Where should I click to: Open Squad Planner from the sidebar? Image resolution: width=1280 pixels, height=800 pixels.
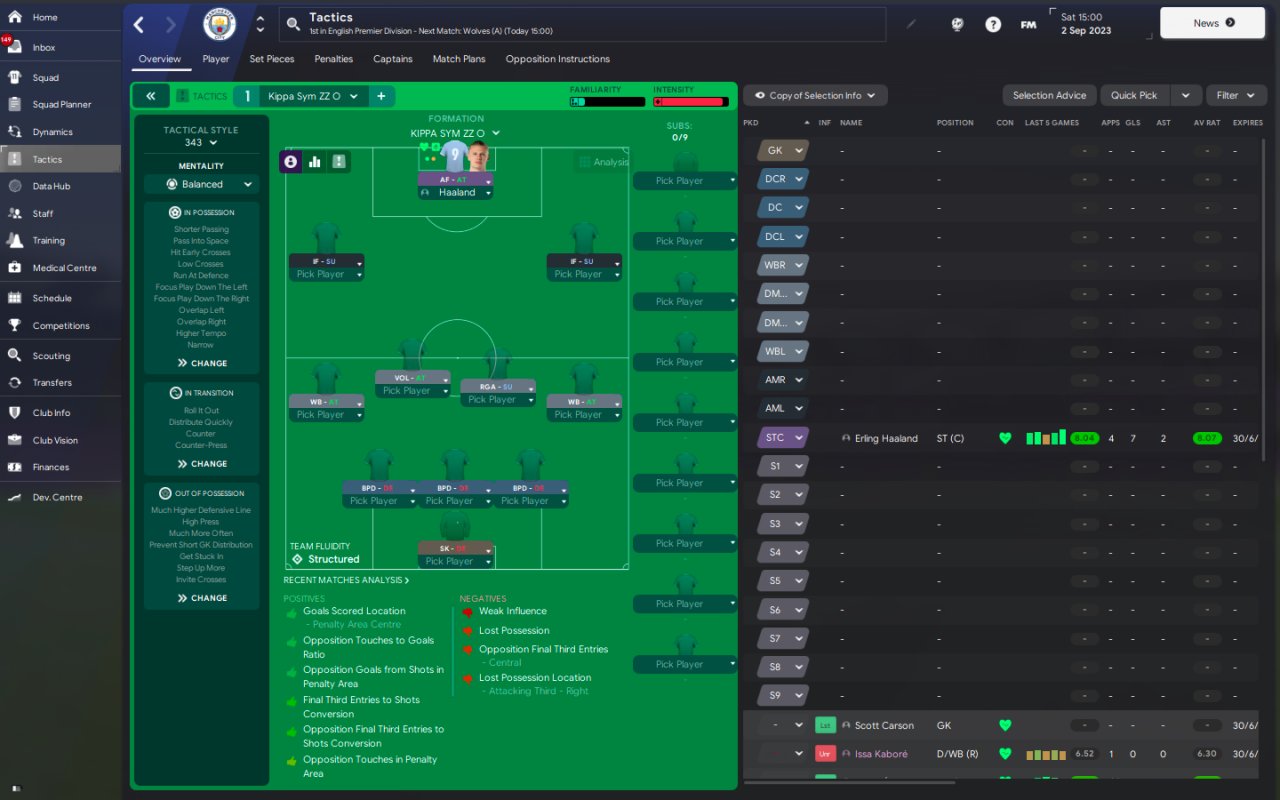[x=61, y=104]
